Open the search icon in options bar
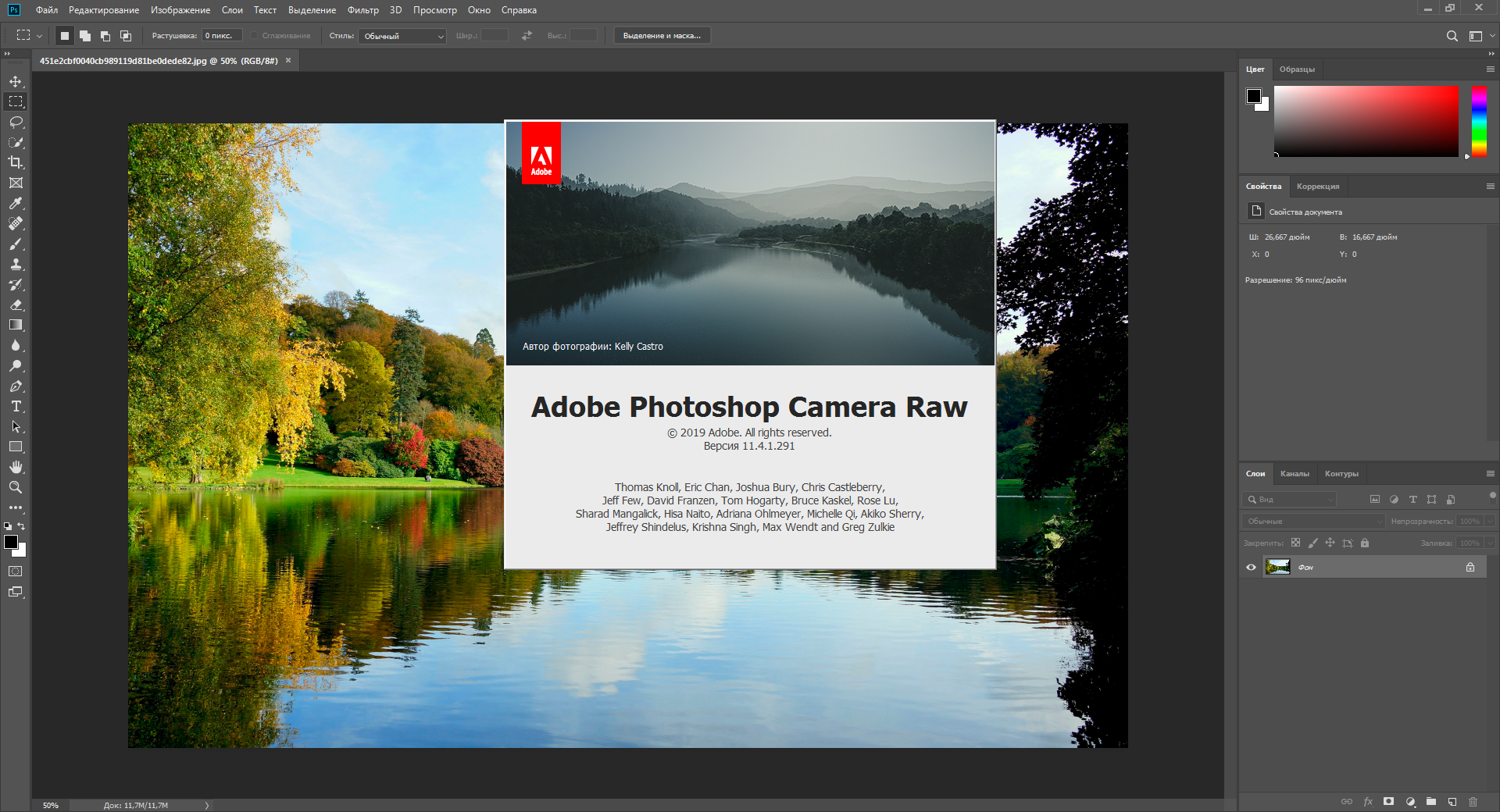 pos(1452,36)
